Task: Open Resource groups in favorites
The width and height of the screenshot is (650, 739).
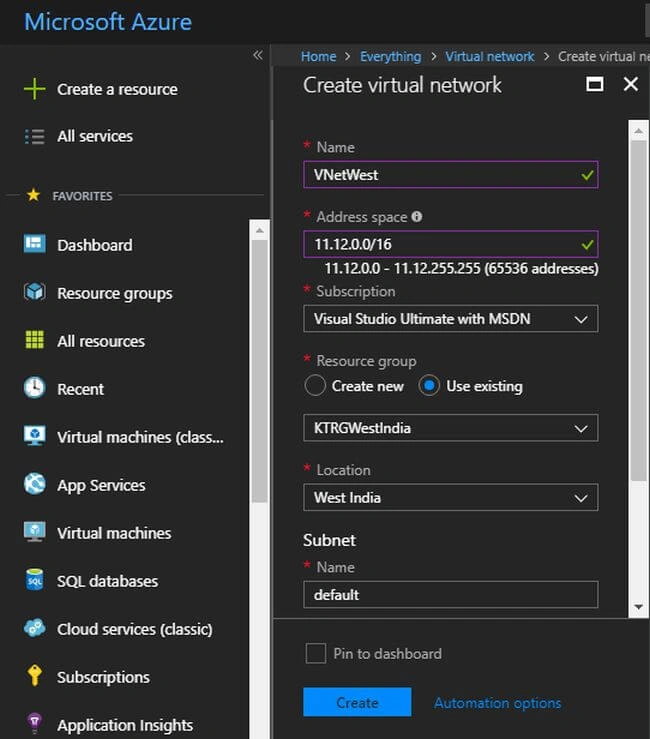Action: pyautogui.click(x=115, y=293)
